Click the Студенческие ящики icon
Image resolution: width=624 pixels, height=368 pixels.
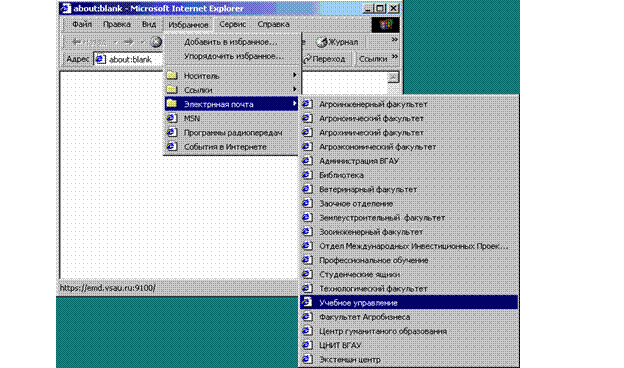(x=307, y=274)
